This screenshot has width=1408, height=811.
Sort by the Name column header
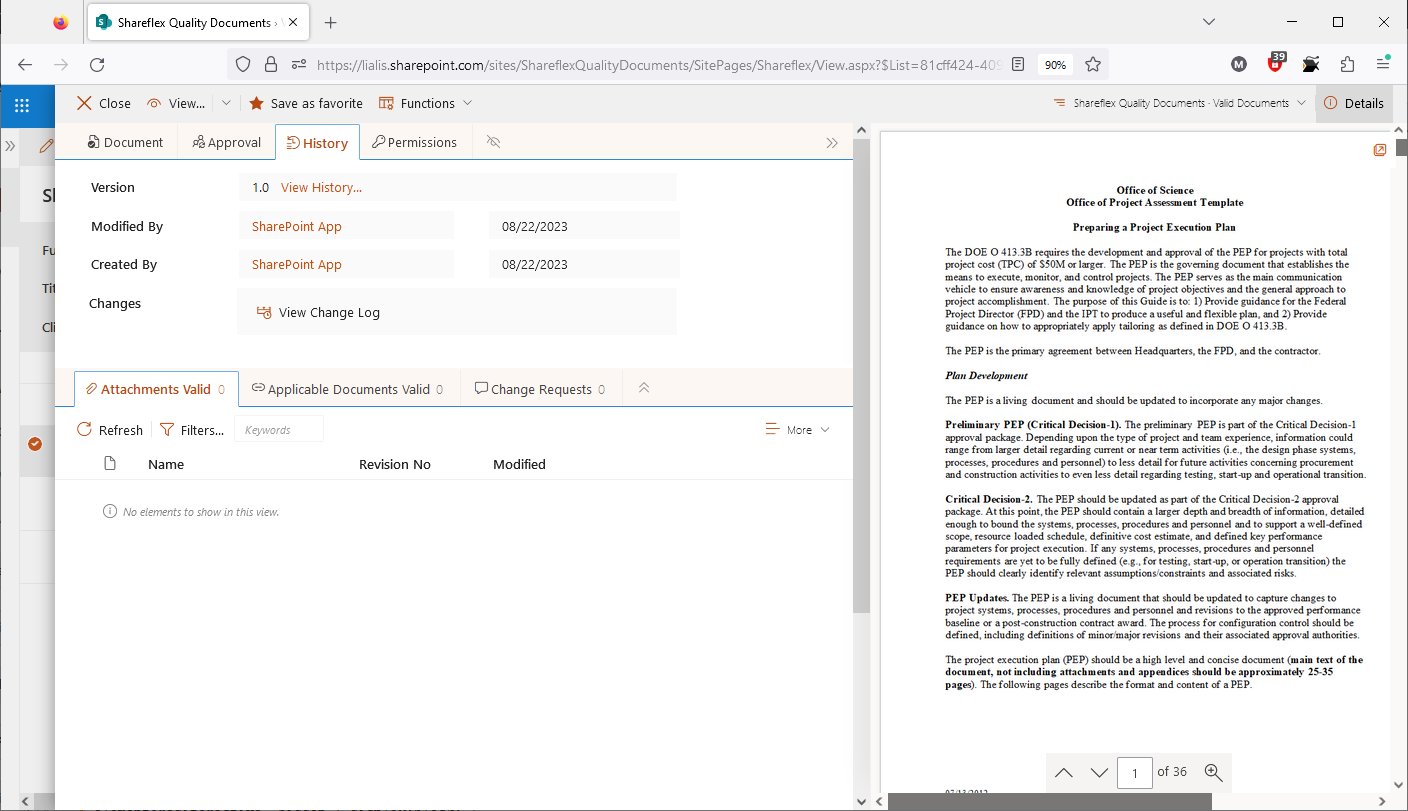166,464
